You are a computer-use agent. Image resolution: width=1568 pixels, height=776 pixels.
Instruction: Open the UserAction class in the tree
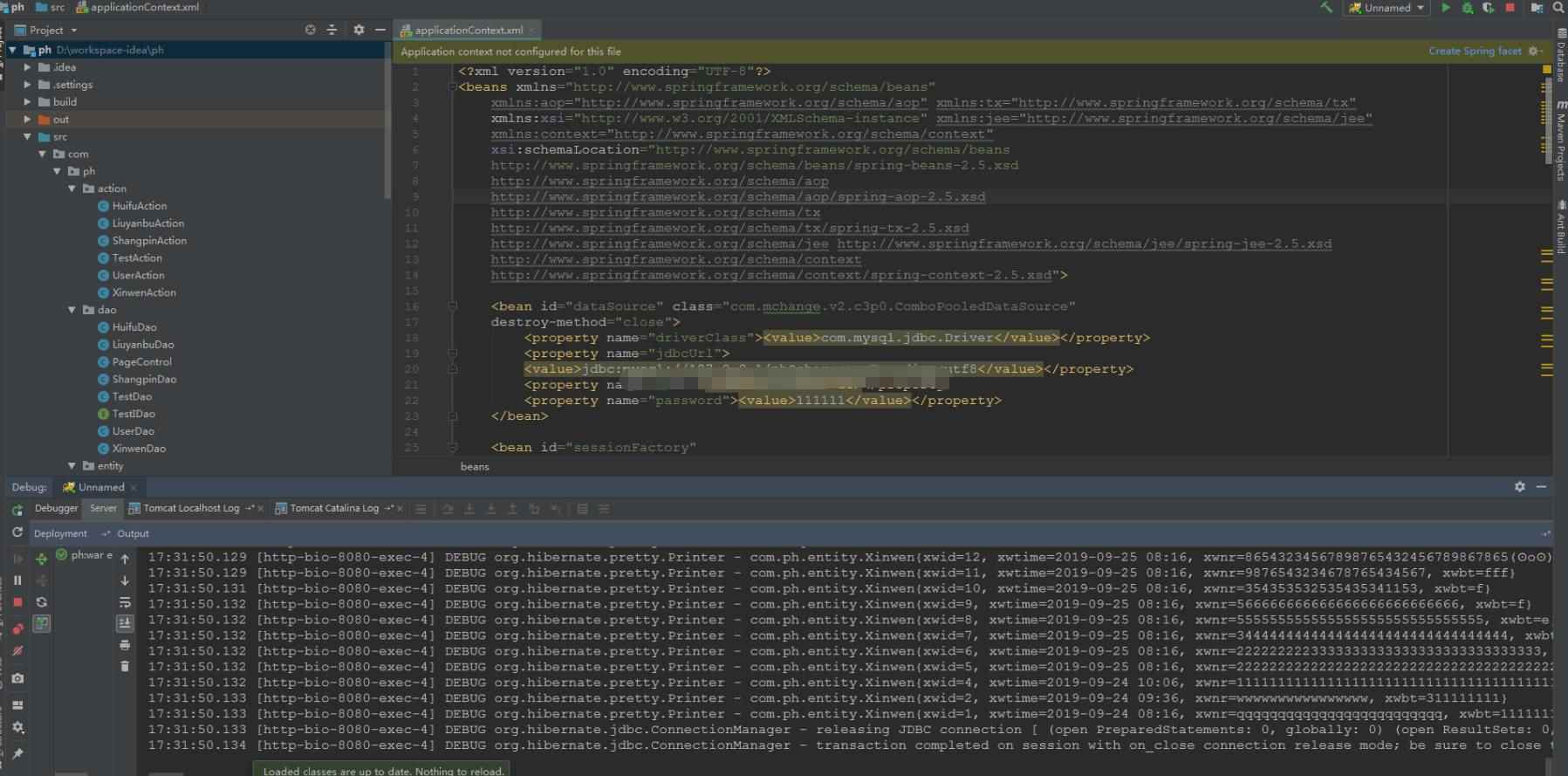[x=138, y=275]
